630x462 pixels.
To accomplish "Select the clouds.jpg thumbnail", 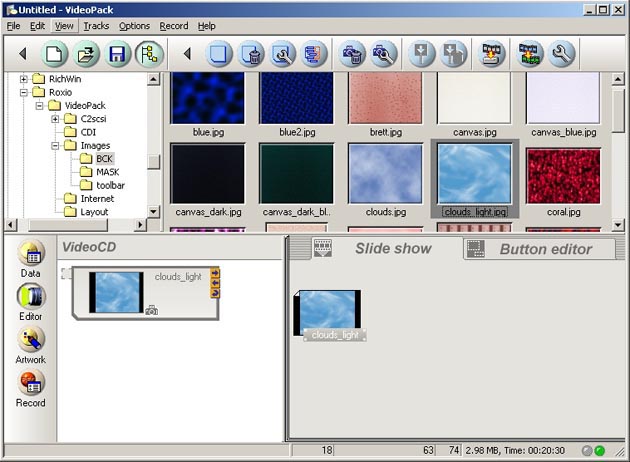I will pos(385,176).
